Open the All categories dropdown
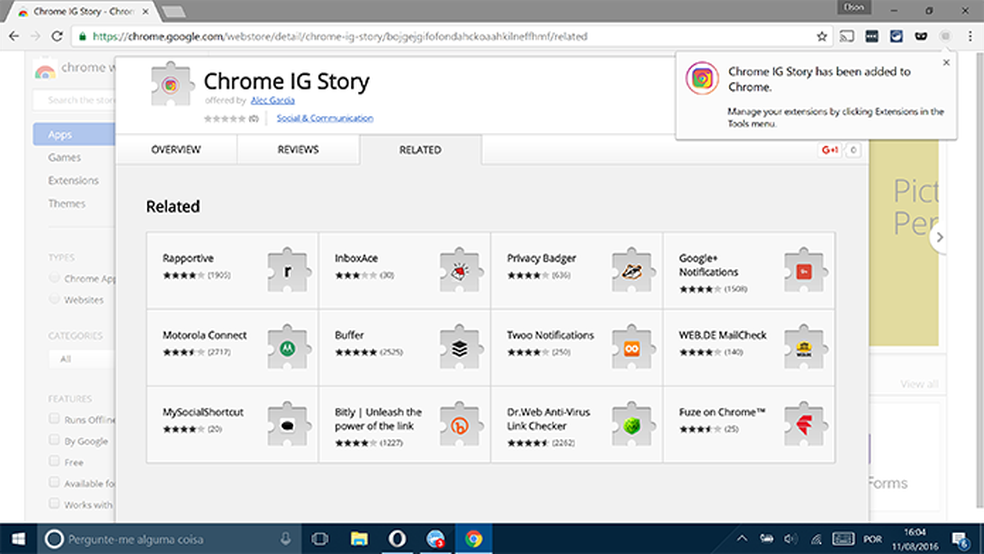Viewport: 984px width, 554px height. tap(82, 359)
